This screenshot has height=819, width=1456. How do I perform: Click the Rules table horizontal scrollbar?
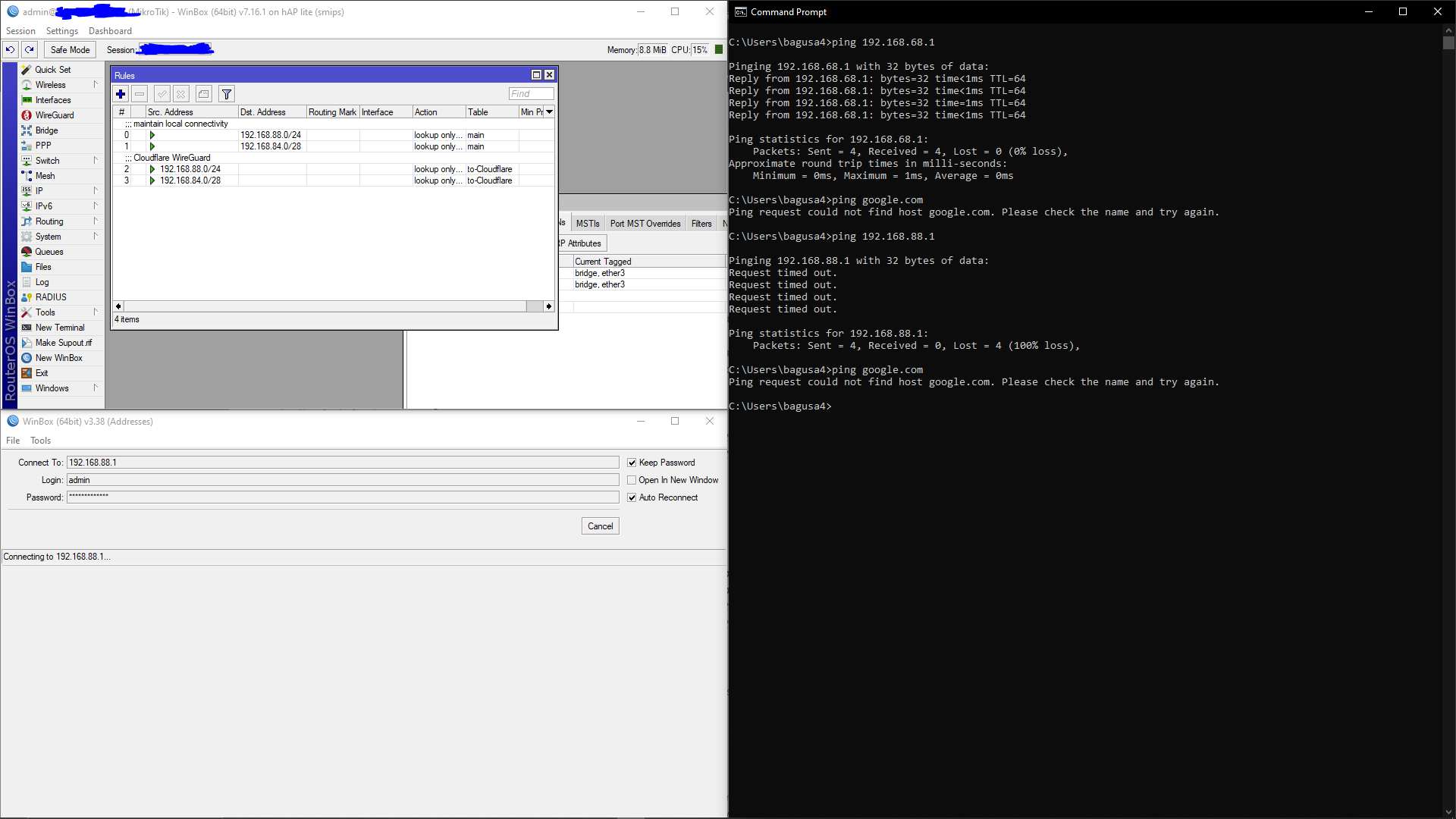(x=326, y=306)
